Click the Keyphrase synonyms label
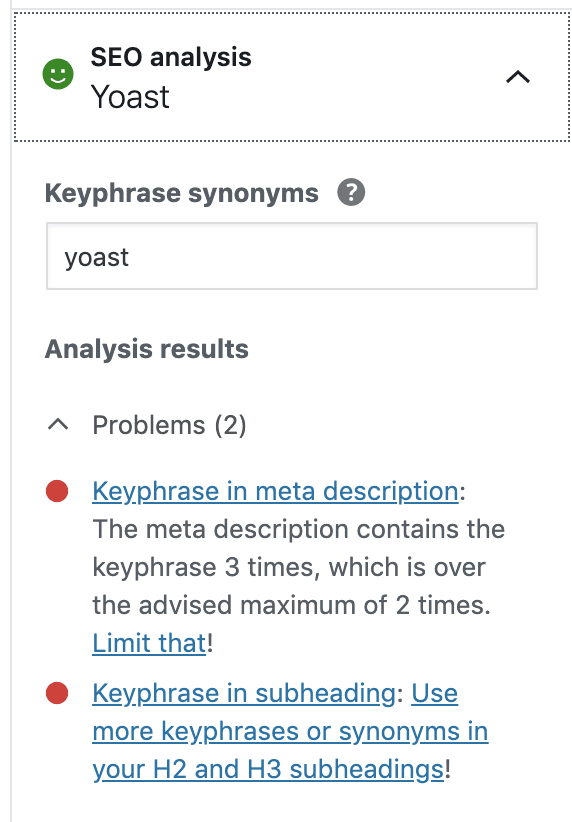This screenshot has height=822, width=572. 181,193
